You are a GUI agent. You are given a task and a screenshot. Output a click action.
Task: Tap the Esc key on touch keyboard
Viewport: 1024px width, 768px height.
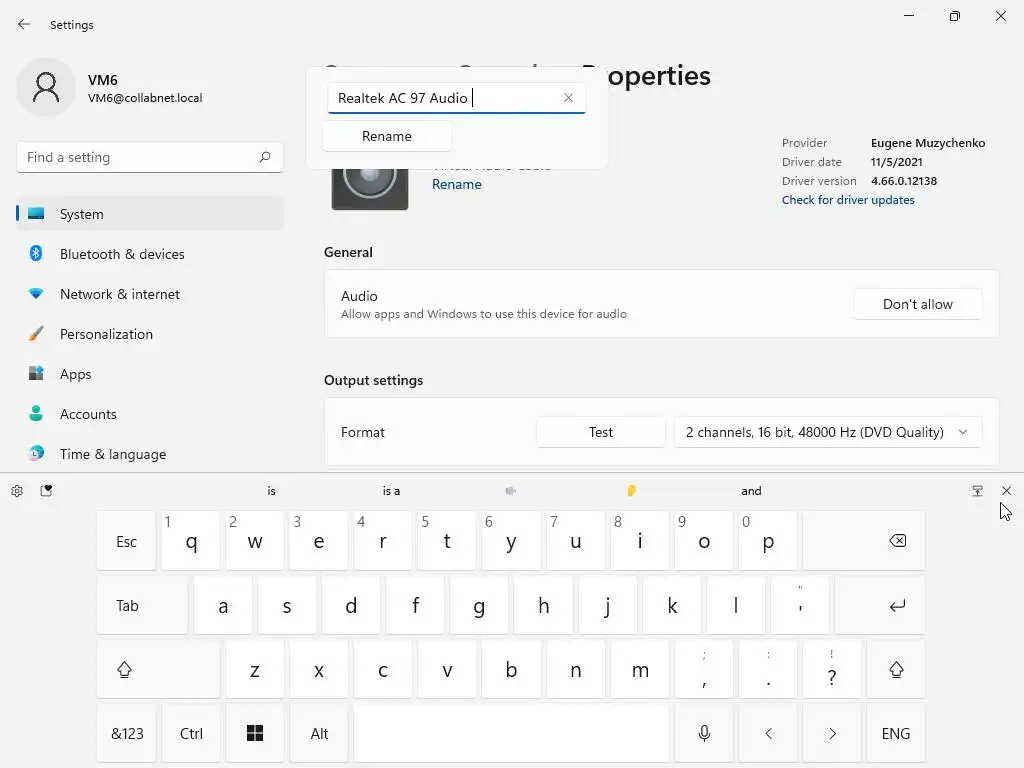tap(126, 541)
